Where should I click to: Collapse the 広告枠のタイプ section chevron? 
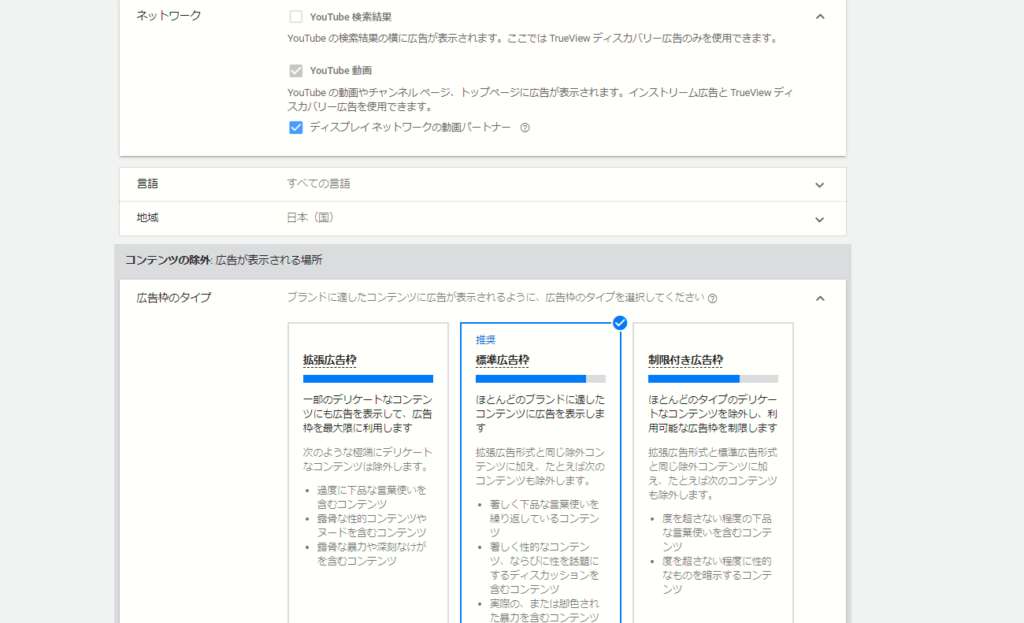(x=820, y=298)
